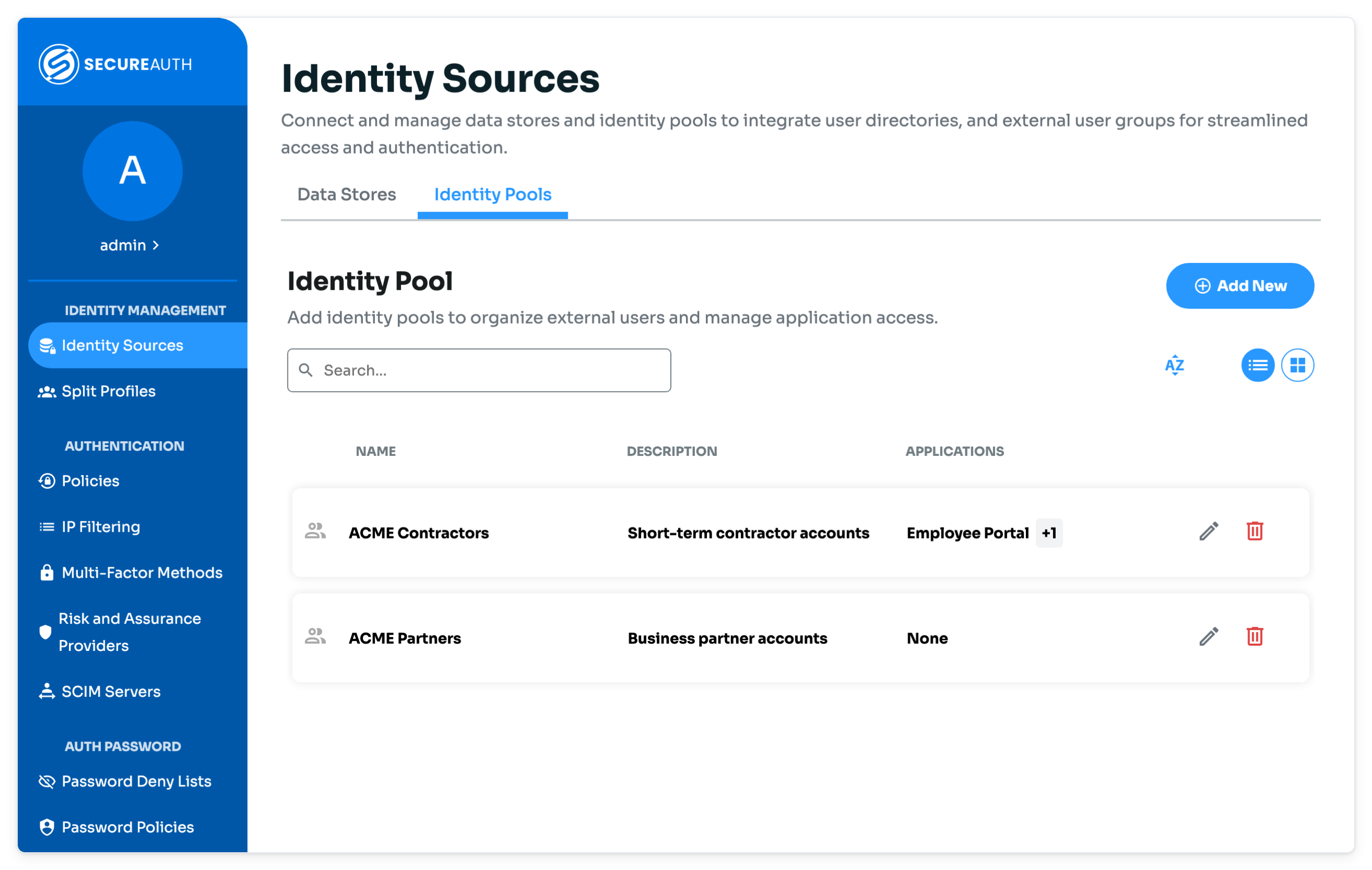This screenshot has width=1372, height=870.
Task: Click "Short-term contractor accounts" description
Action: pos(748,533)
